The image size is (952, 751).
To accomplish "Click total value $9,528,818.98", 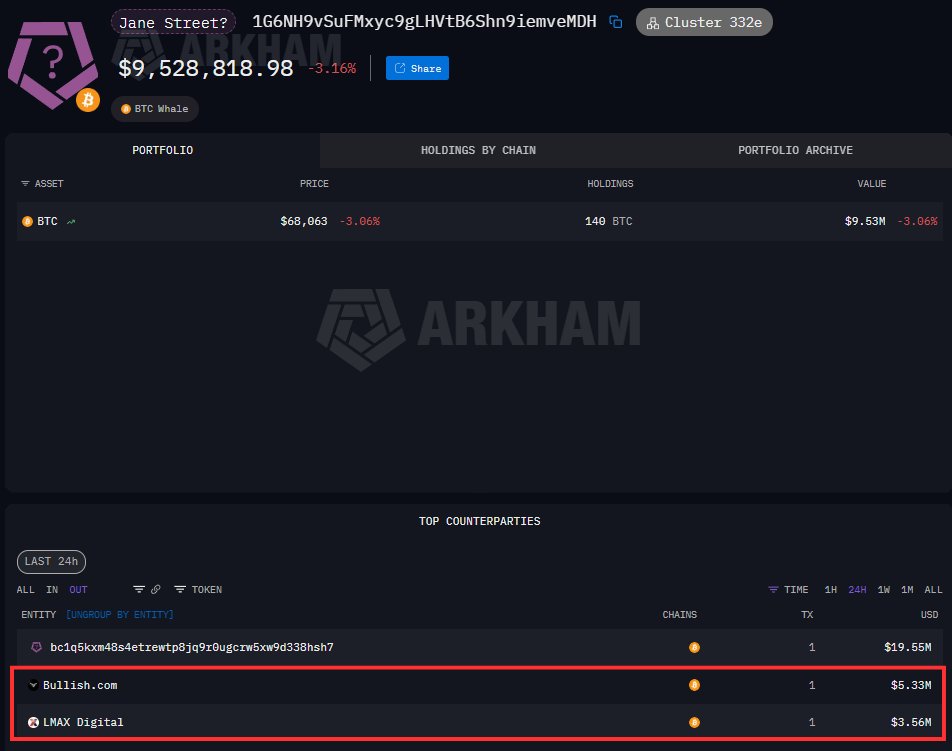I will pos(206,68).
